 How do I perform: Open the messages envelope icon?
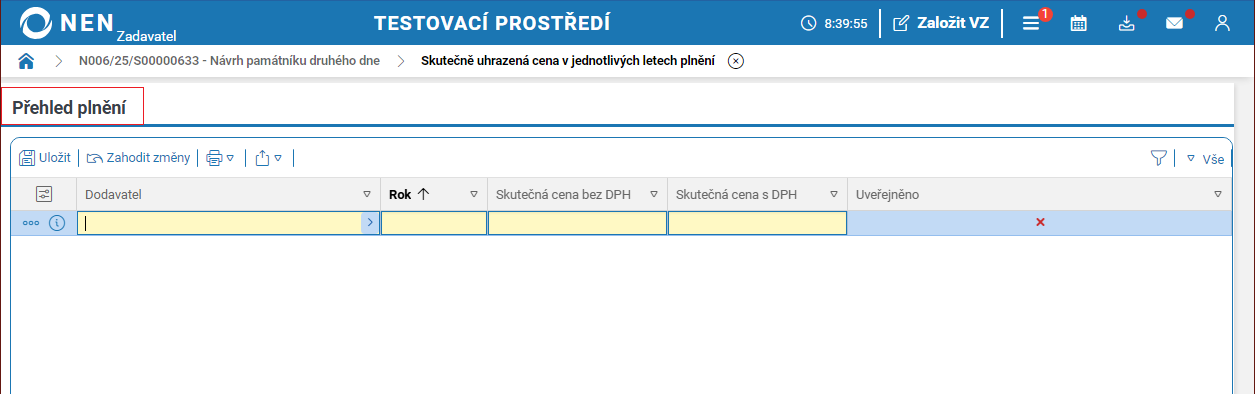click(1175, 23)
